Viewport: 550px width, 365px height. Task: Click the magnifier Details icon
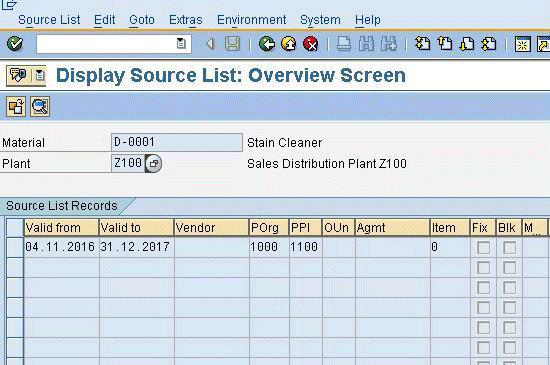pyautogui.click(x=40, y=107)
